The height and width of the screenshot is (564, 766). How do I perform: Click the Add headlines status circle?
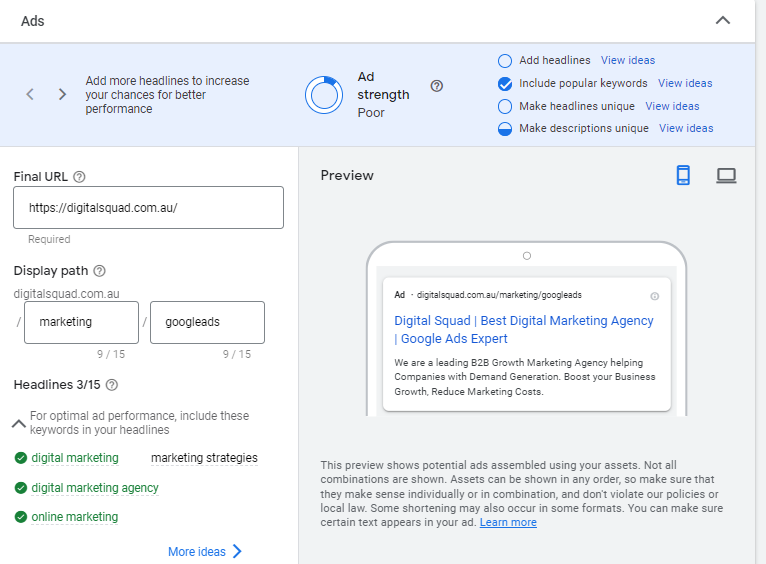[x=505, y=61]
